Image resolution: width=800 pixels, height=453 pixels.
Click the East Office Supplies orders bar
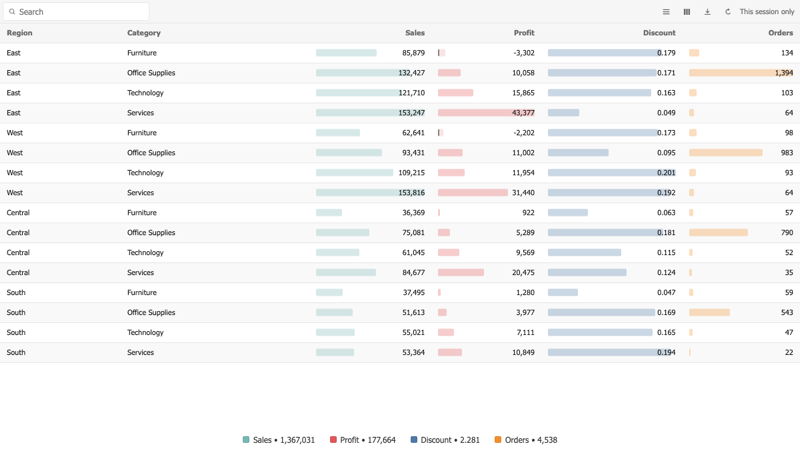[x=741, y=73]
